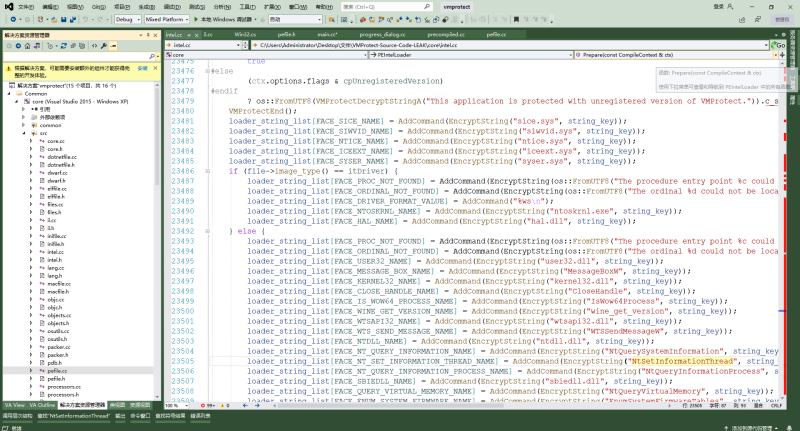Pin the Solution Explorer panel with the pushpin
The height and width of the screenshot is (431, 800).
tap(146, 33)
